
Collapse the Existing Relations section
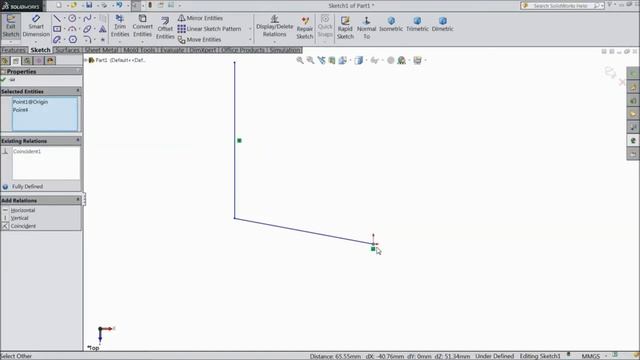click(x=78, y=140)
